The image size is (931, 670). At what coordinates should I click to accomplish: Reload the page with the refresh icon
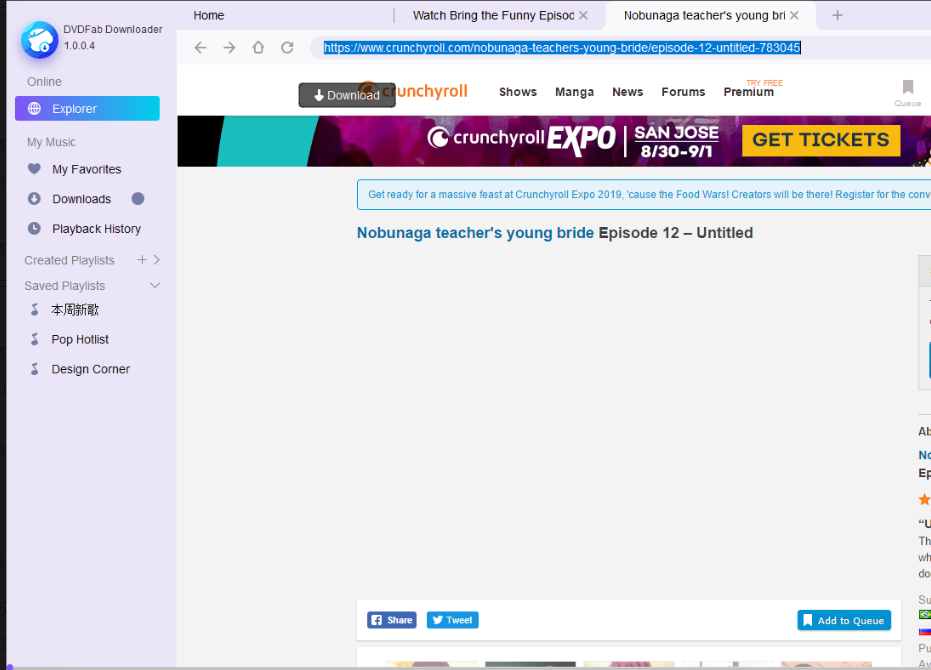tap(287, 48)
